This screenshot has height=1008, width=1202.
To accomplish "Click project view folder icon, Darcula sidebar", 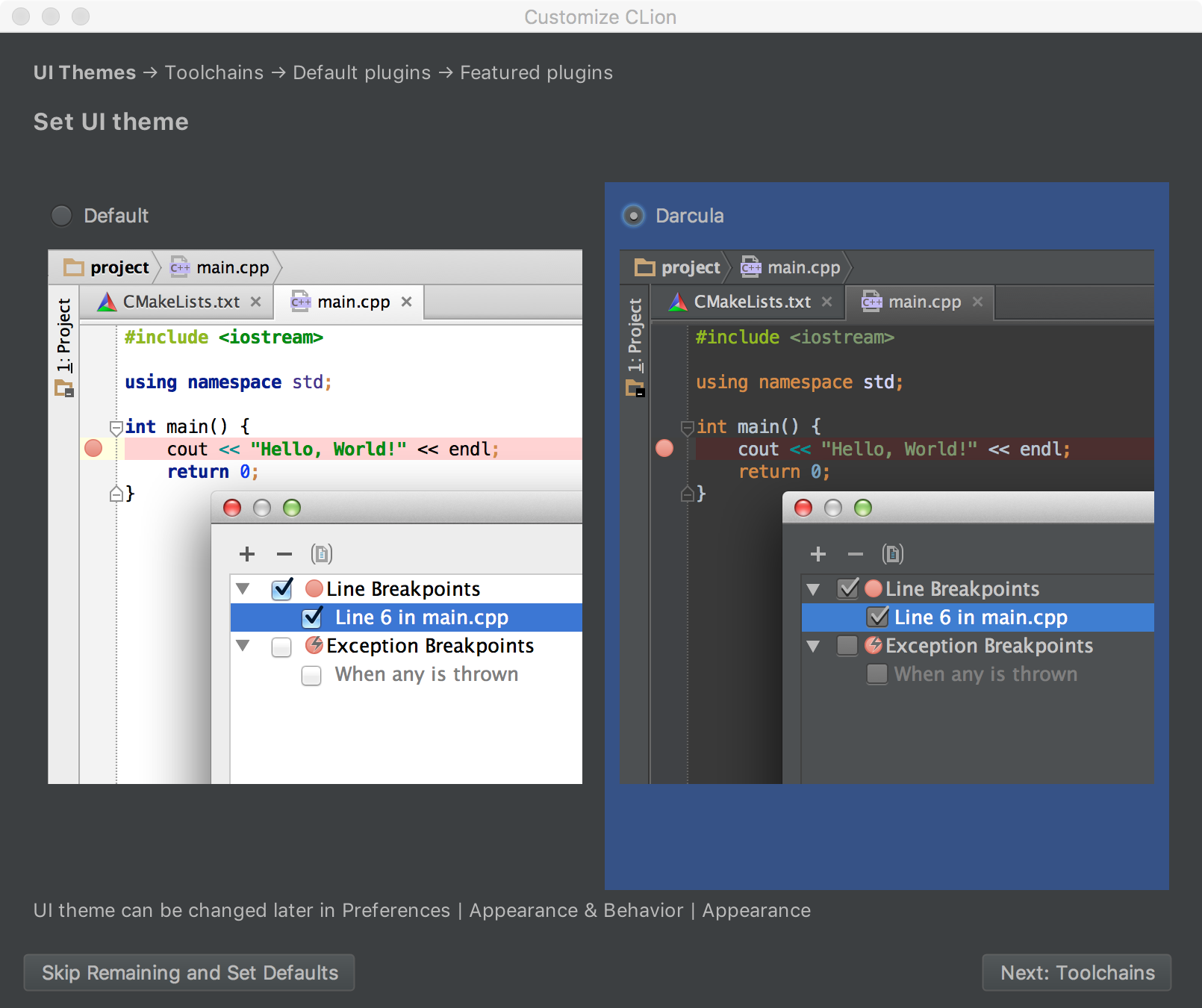I will coord(635,388).
